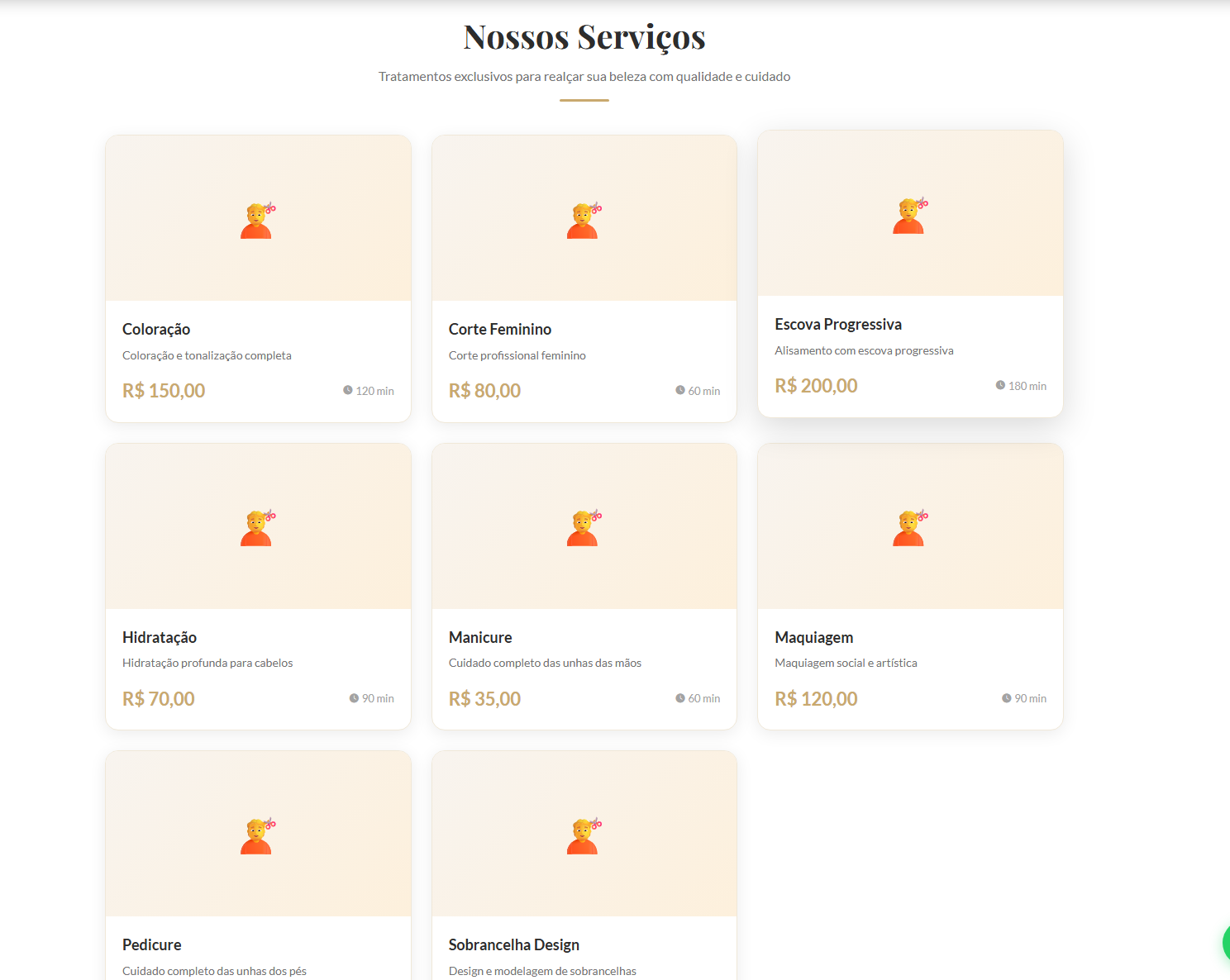This screenshot has width=1230, height=980.
Task: Click the clock icon beside 180 min
Action: 1000,385
